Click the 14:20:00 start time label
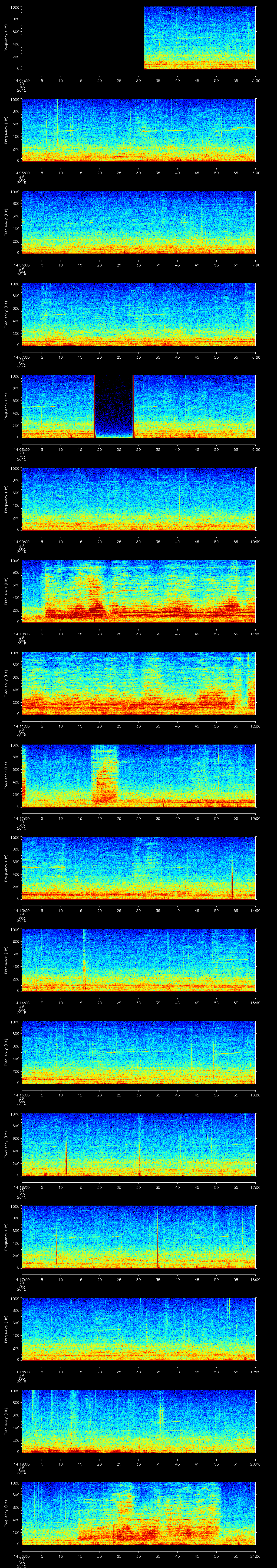Viewport: 277px width, 1568px height. [21, 1556]
